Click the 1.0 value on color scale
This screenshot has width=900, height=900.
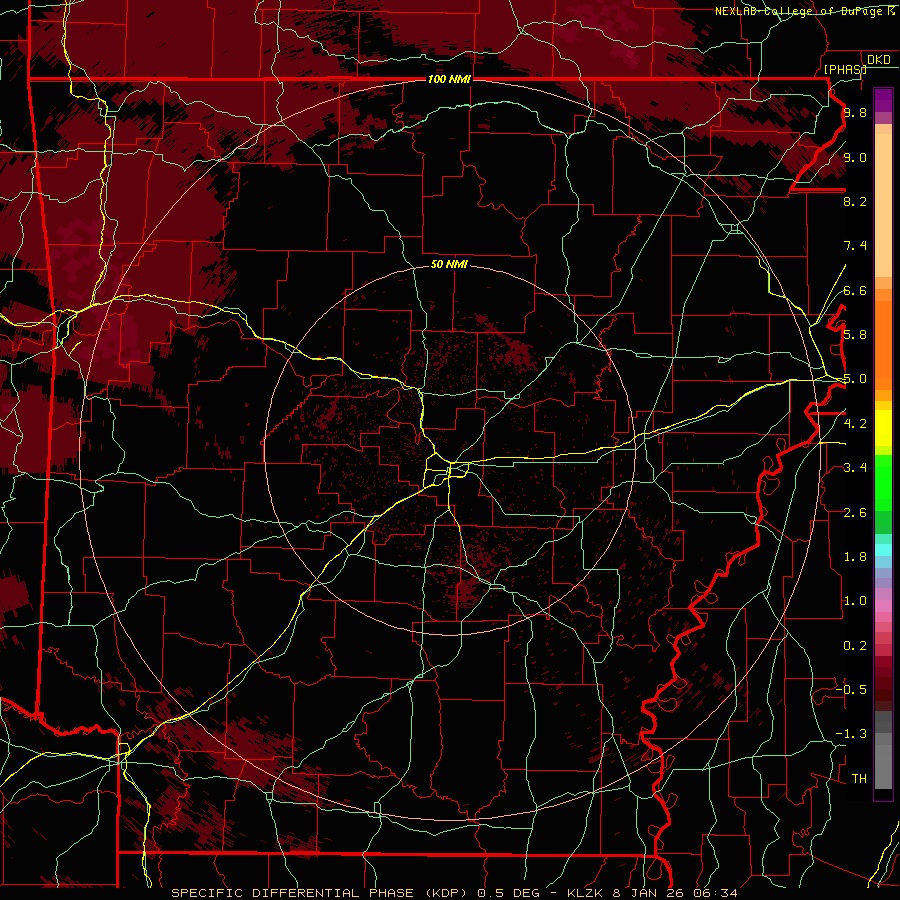[855, 601]
